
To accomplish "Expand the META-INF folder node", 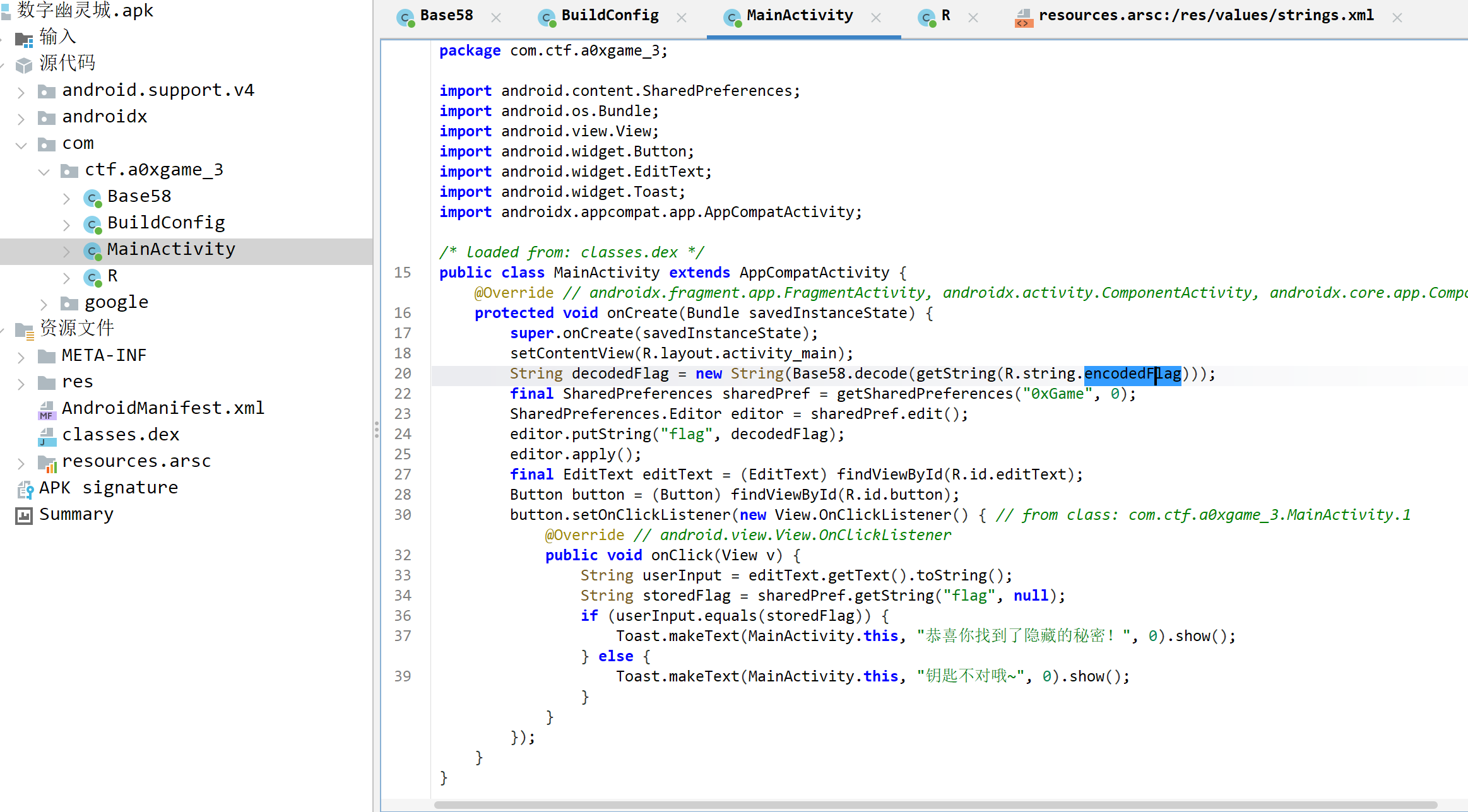I will tap(21, 358).
